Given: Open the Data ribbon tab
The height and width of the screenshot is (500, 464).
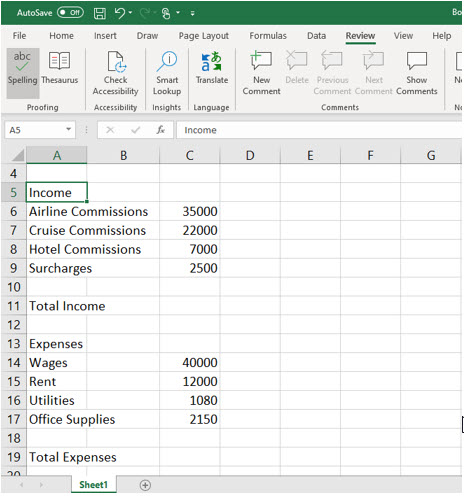Looking at the screenshot, I should [316, 36].
